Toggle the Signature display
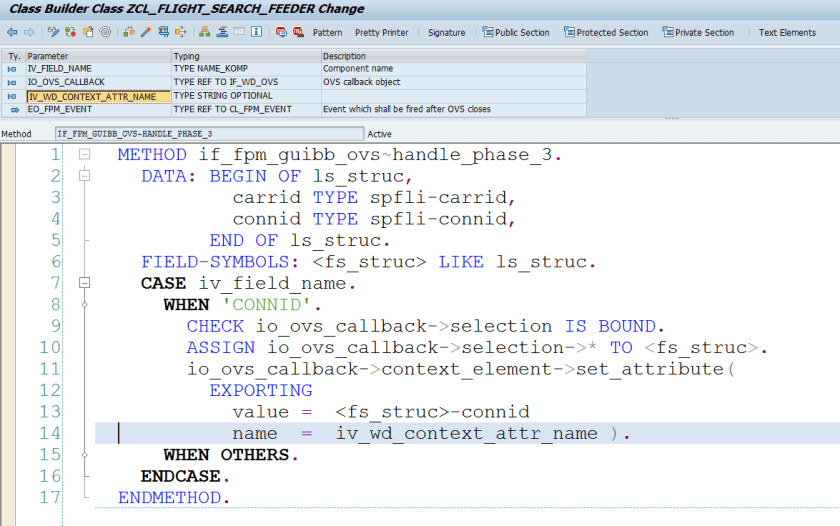Viewport: 840px width, 526px height. (x=446, y=32)
